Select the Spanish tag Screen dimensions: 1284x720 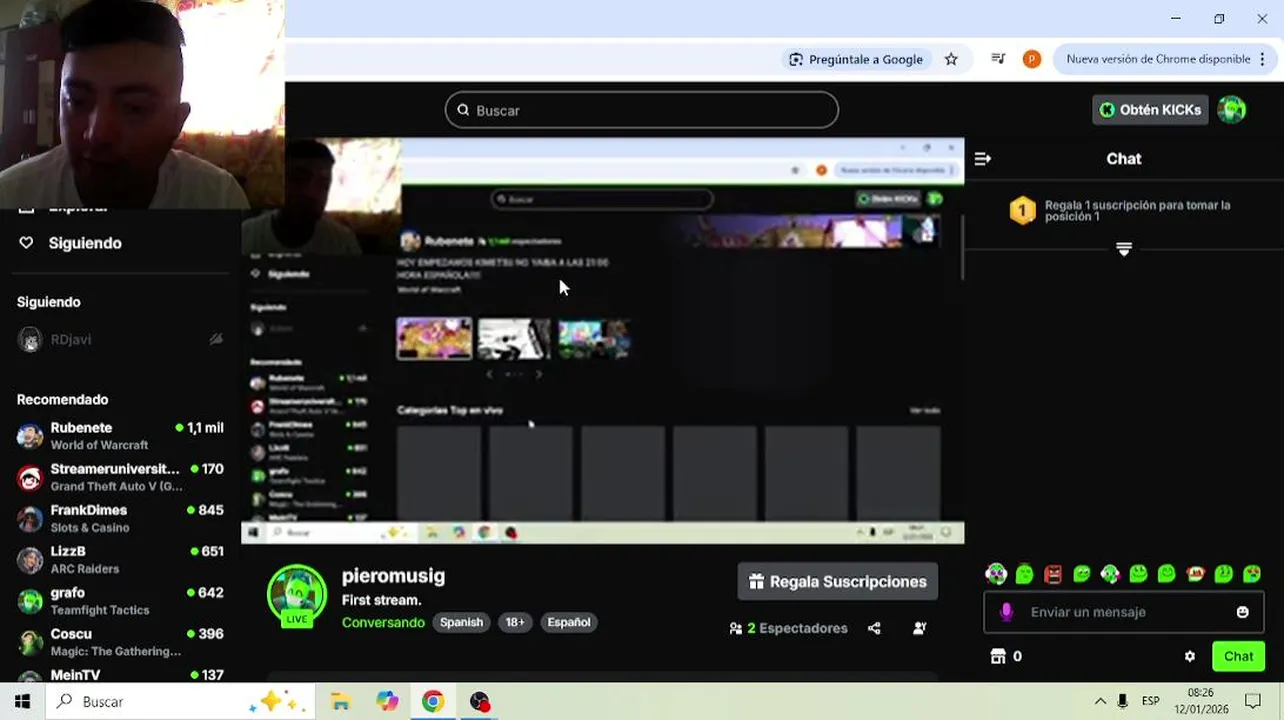pyautogui.click(x=461, y=622)
